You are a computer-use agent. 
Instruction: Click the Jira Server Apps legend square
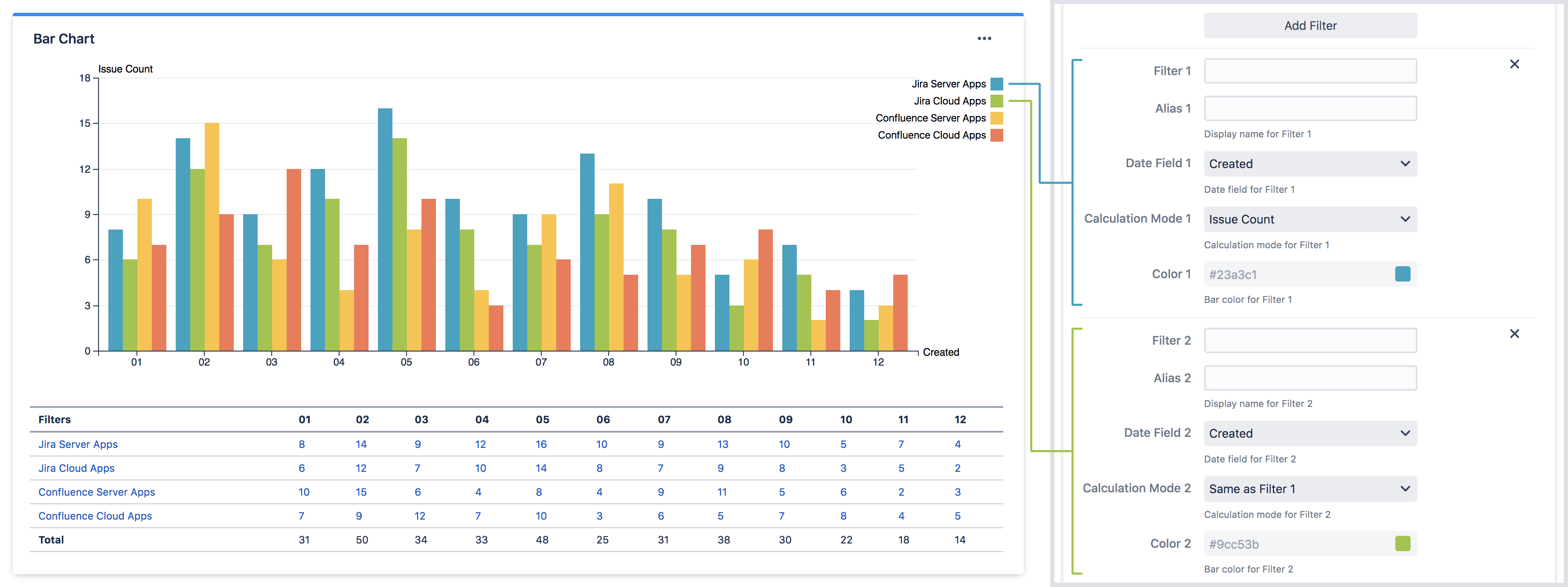[x=996, y=84]
